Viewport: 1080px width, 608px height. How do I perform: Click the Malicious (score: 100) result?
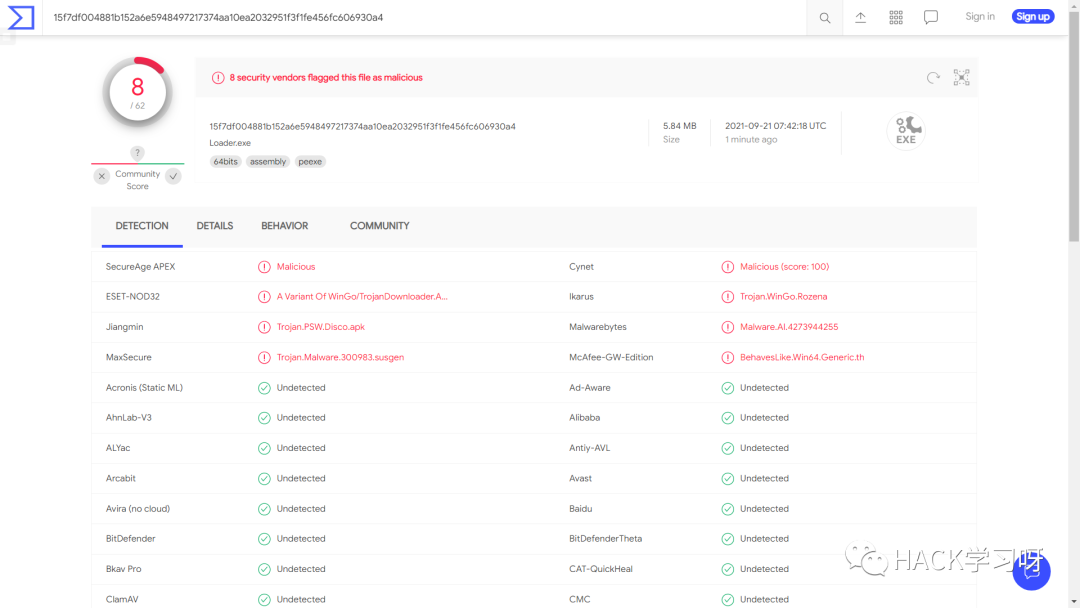785,266
